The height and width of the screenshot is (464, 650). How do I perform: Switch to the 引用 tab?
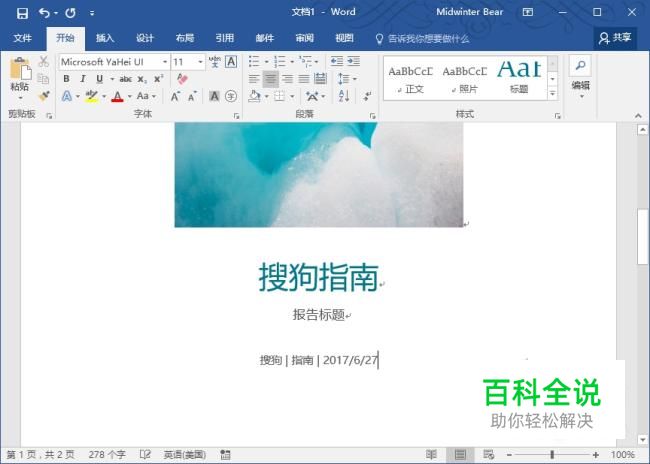coord(225,38)
